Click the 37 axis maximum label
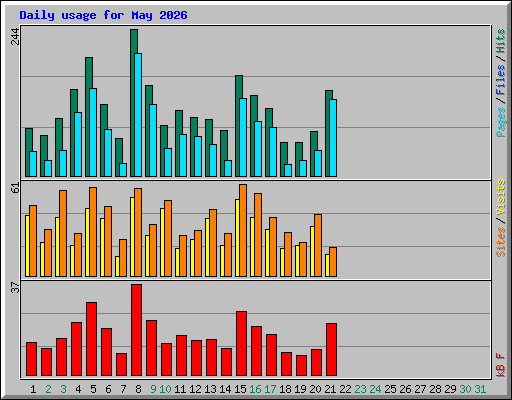The height and width of the screenshot is (400, 512). (x=15, y=287)
